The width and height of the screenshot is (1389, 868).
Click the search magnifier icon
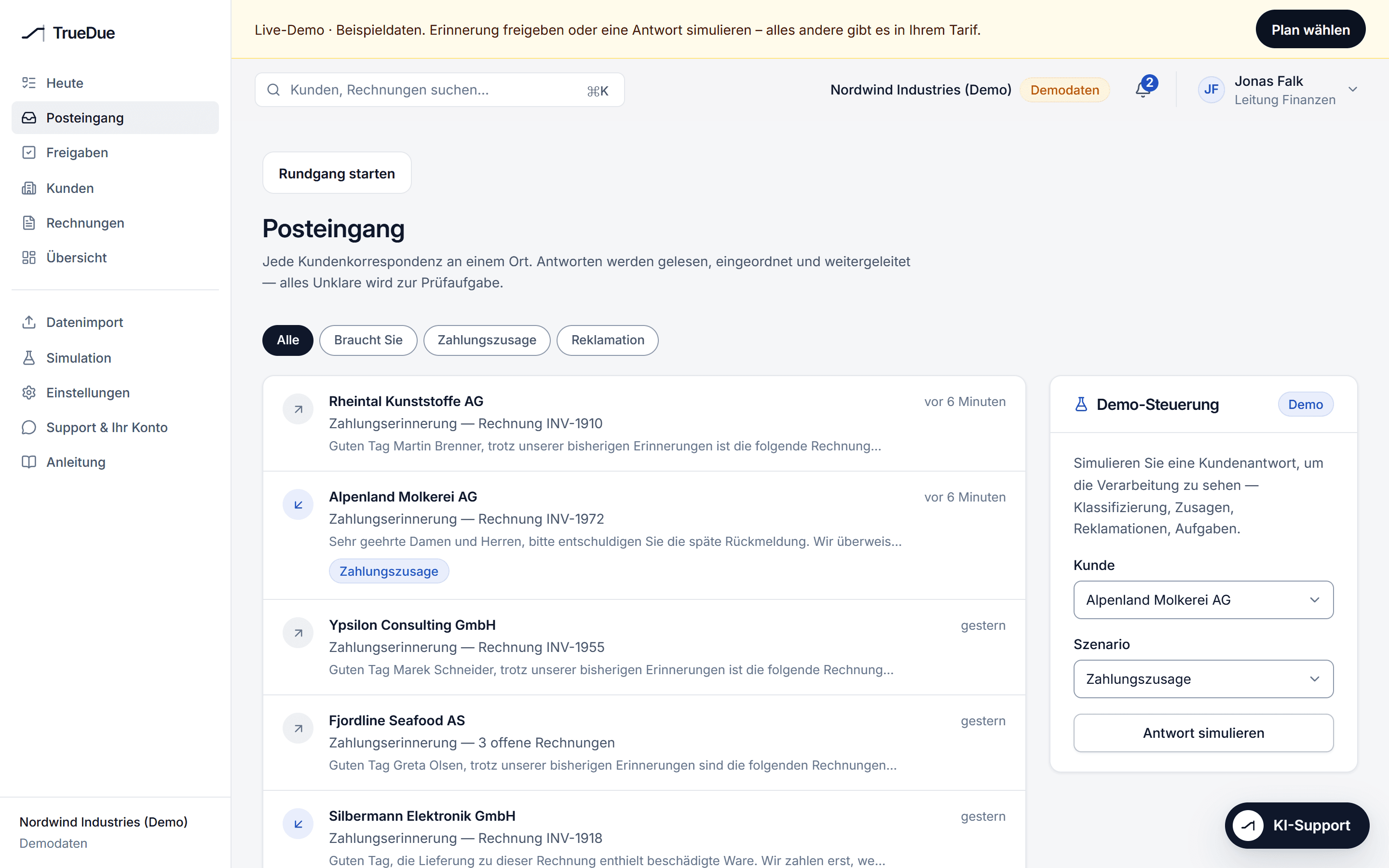[274, 90]
